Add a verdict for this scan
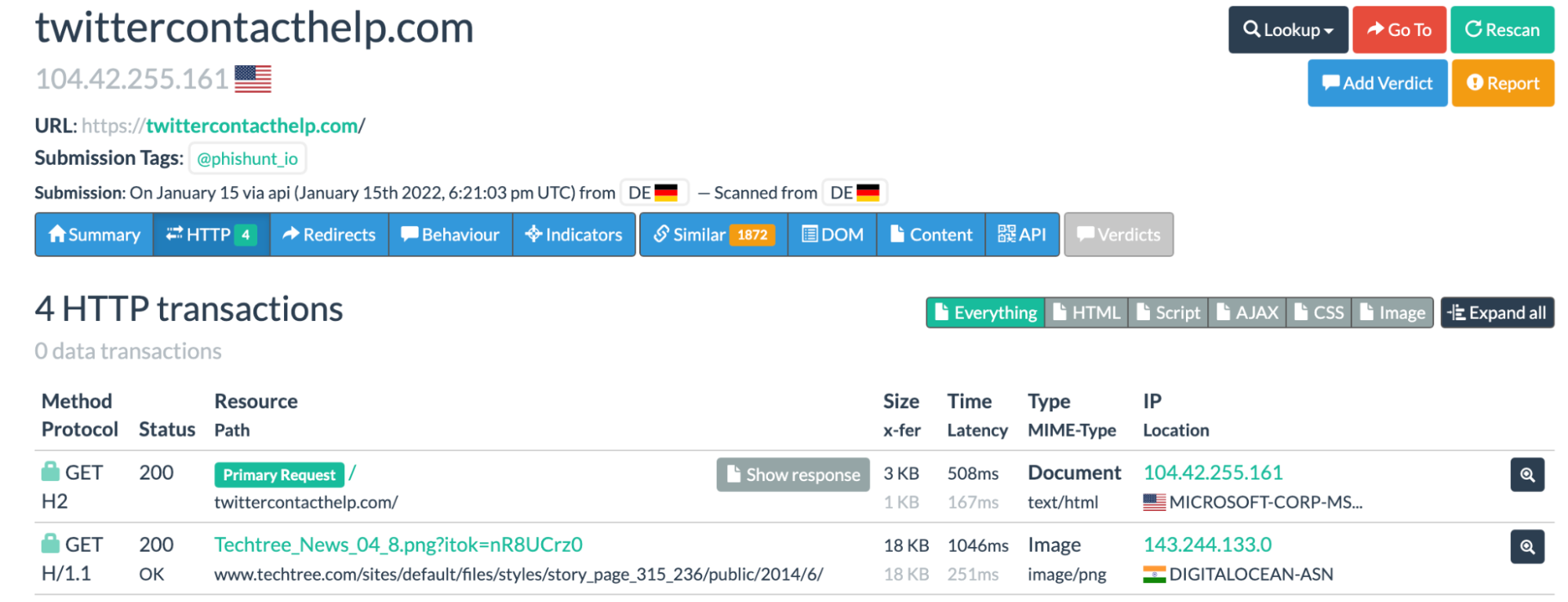 [x=1377, y=82]
